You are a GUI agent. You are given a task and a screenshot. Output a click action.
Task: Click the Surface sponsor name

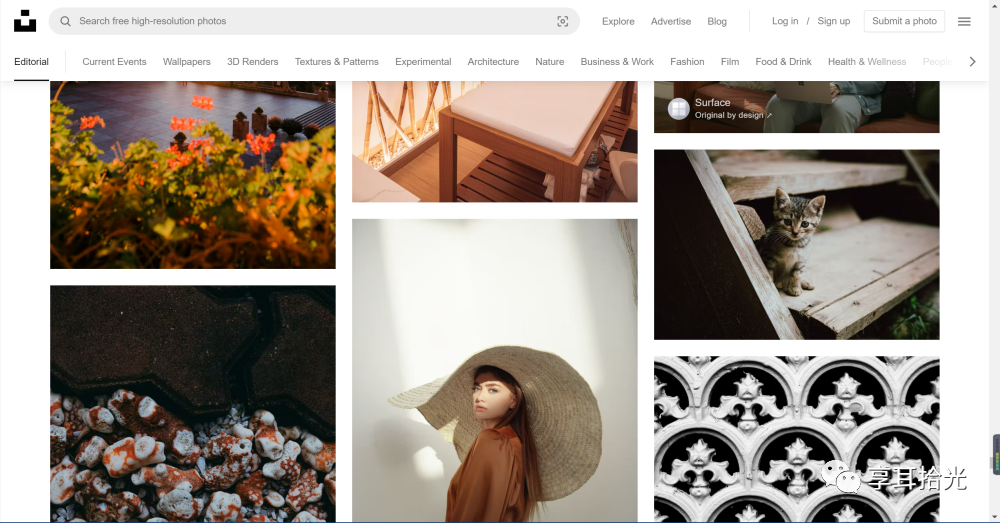point(712,103)
